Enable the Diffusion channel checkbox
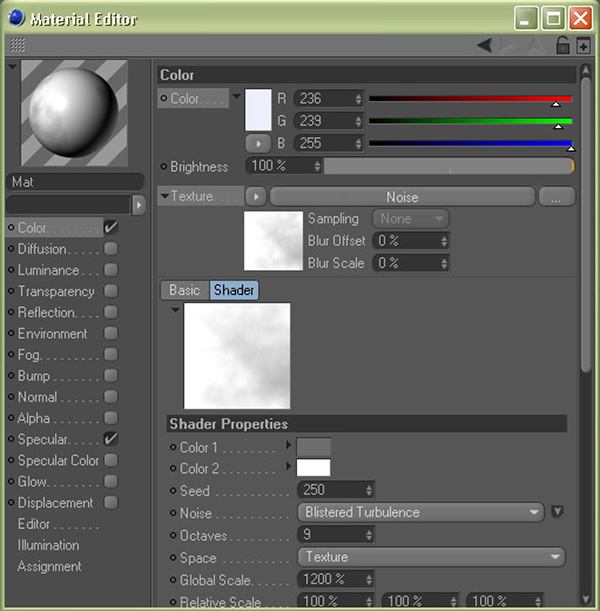 point(111,249)
